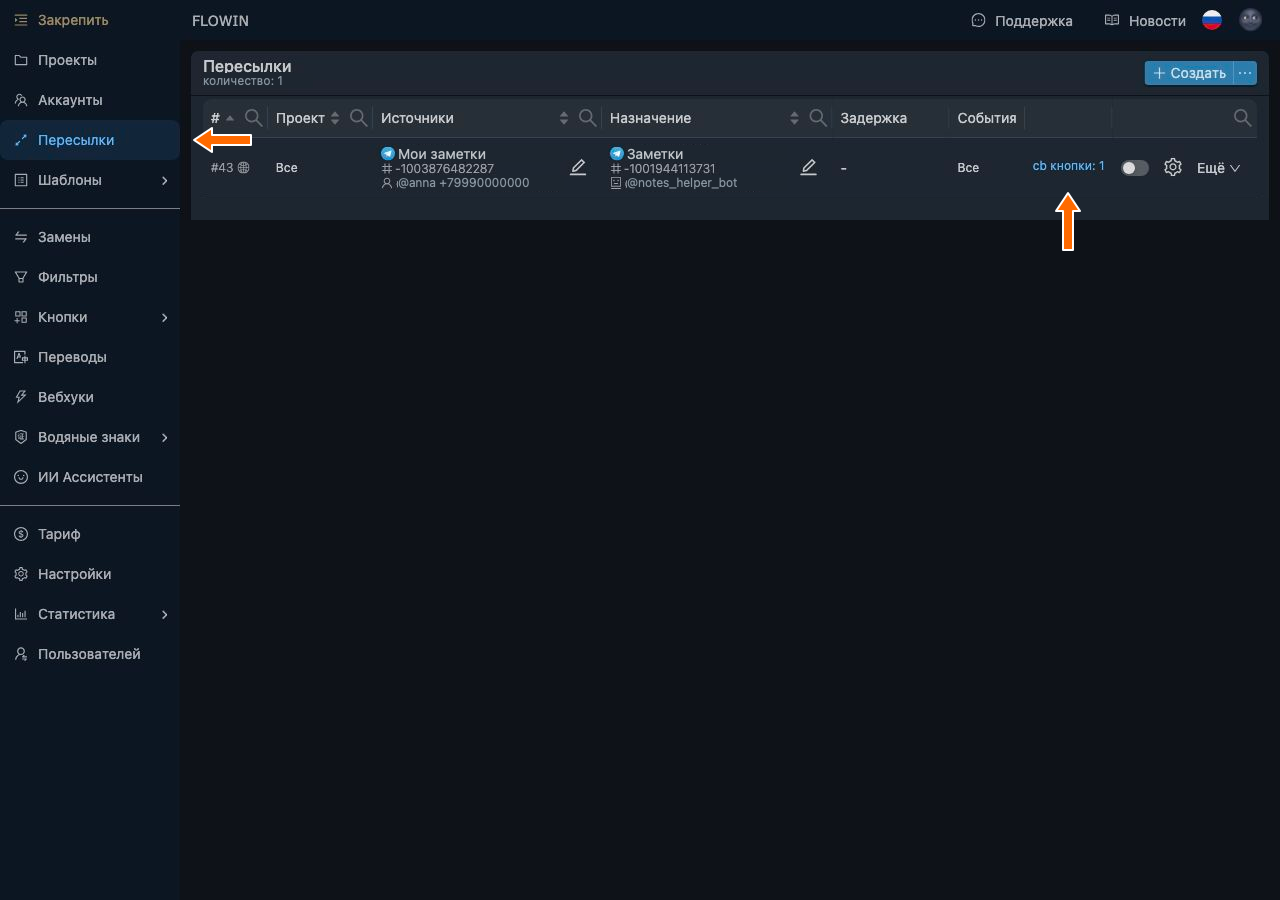
Task: Click the Статистика chart icon
Action: 21,614
